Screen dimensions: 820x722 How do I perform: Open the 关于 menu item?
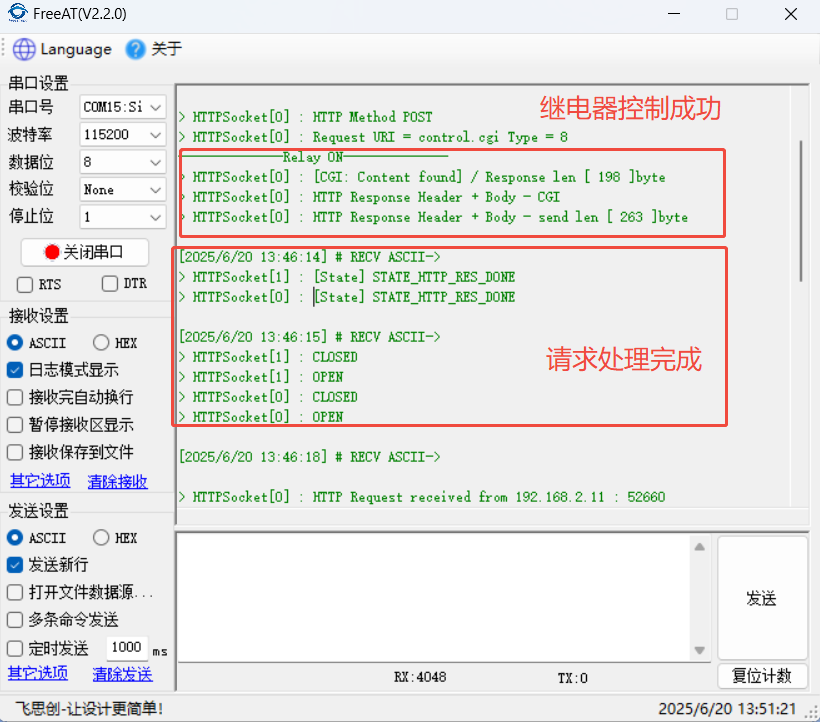(x=166, y=49)
